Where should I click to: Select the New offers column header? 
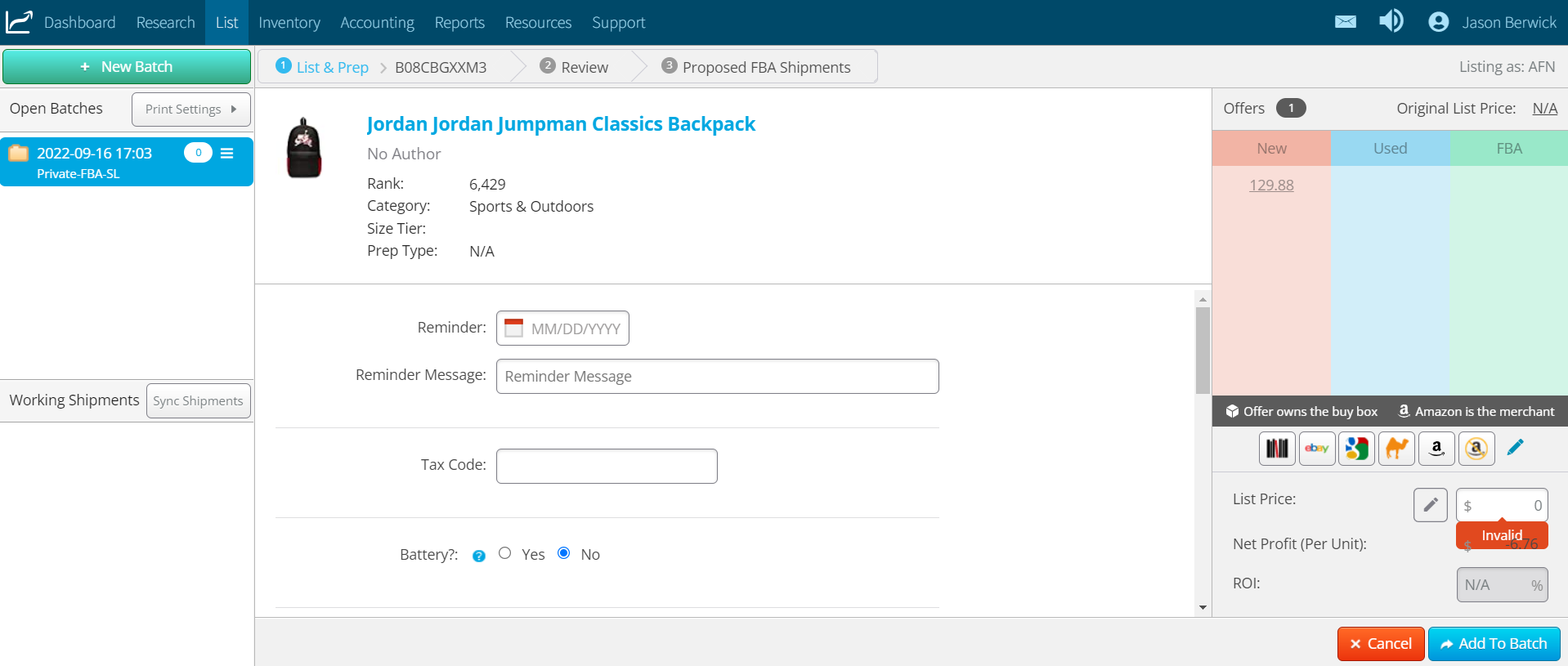(x=1271, y=148)
